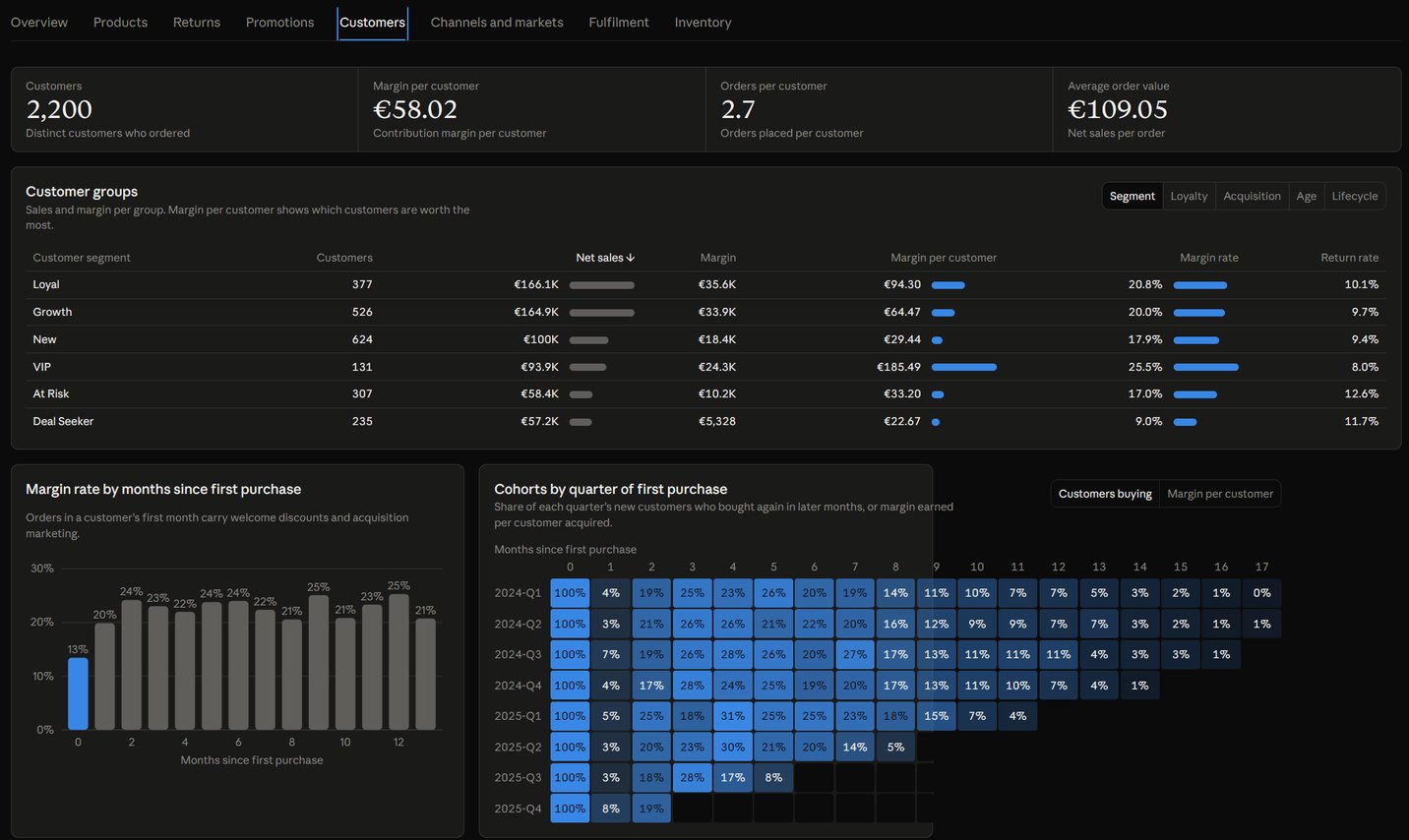Click the VIP segment name
This screenshot has width=1409, height=840.
[x=41, y=367]
